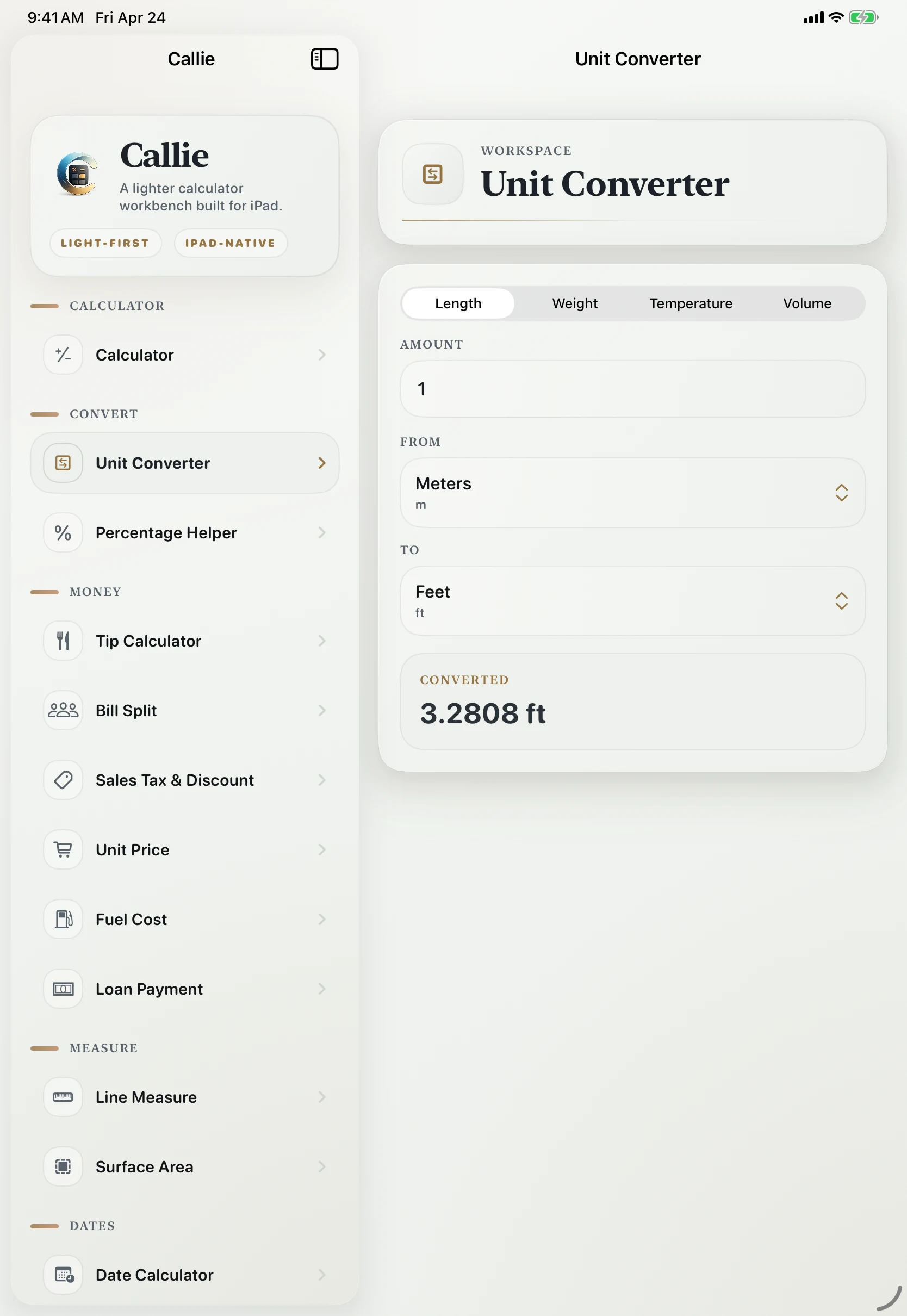Viewport: 907px width, 1316px height.
Task: Tap the Callie sidebar title
Action: [191, 59]
